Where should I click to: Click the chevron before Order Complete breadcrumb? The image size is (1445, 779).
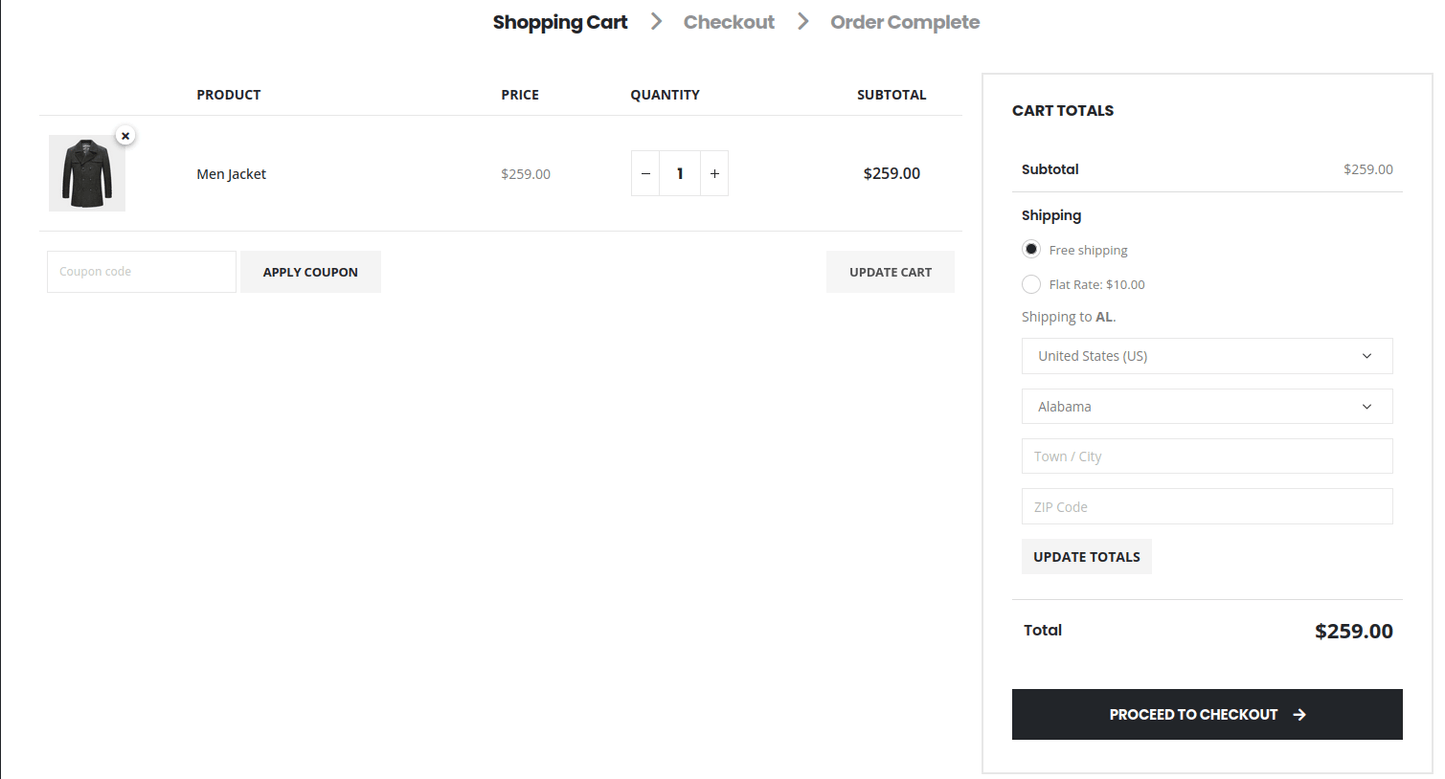pyautogui.click(x=802, y=21)
